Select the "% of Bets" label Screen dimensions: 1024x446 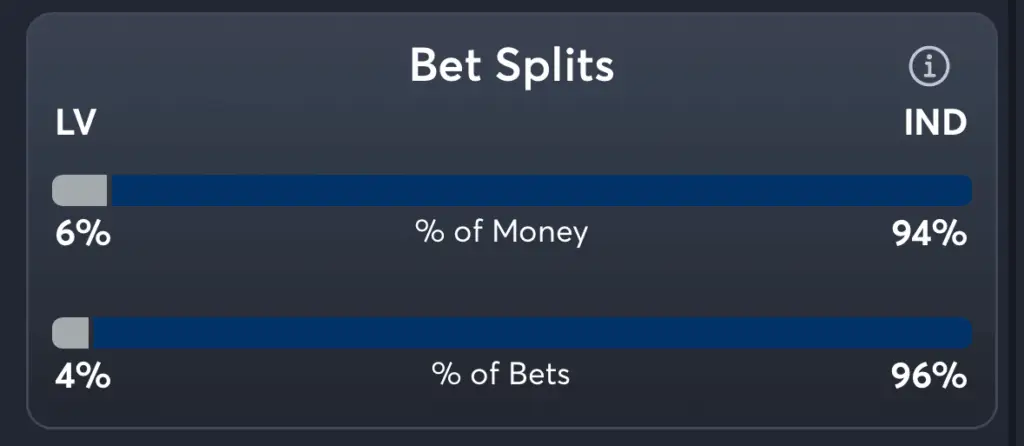tap(501, 375)
